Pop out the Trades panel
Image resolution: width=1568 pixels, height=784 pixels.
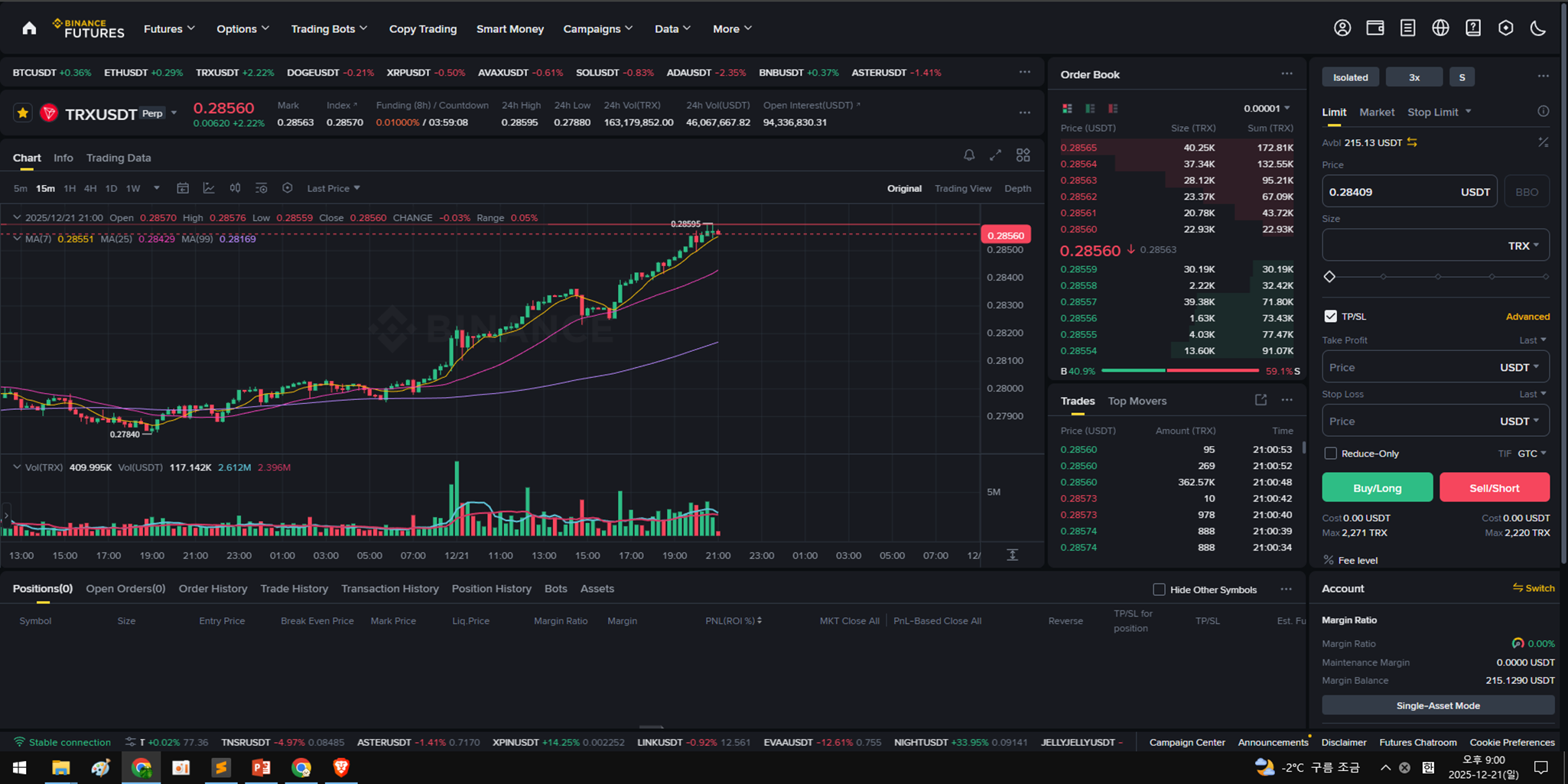[1261, 400]
